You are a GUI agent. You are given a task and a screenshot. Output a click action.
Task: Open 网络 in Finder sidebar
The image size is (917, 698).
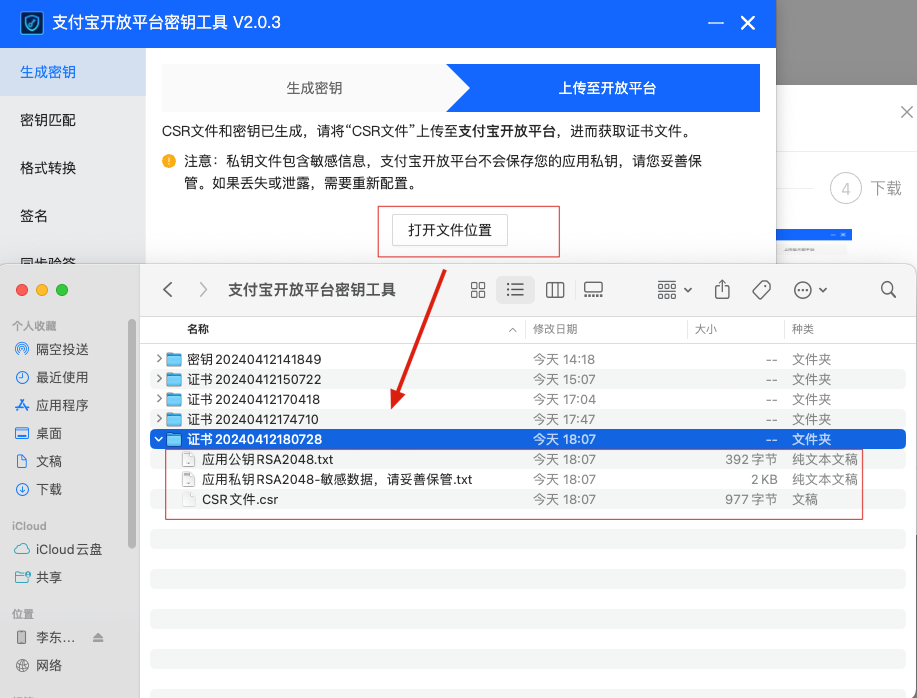click(x=39, y=666)
